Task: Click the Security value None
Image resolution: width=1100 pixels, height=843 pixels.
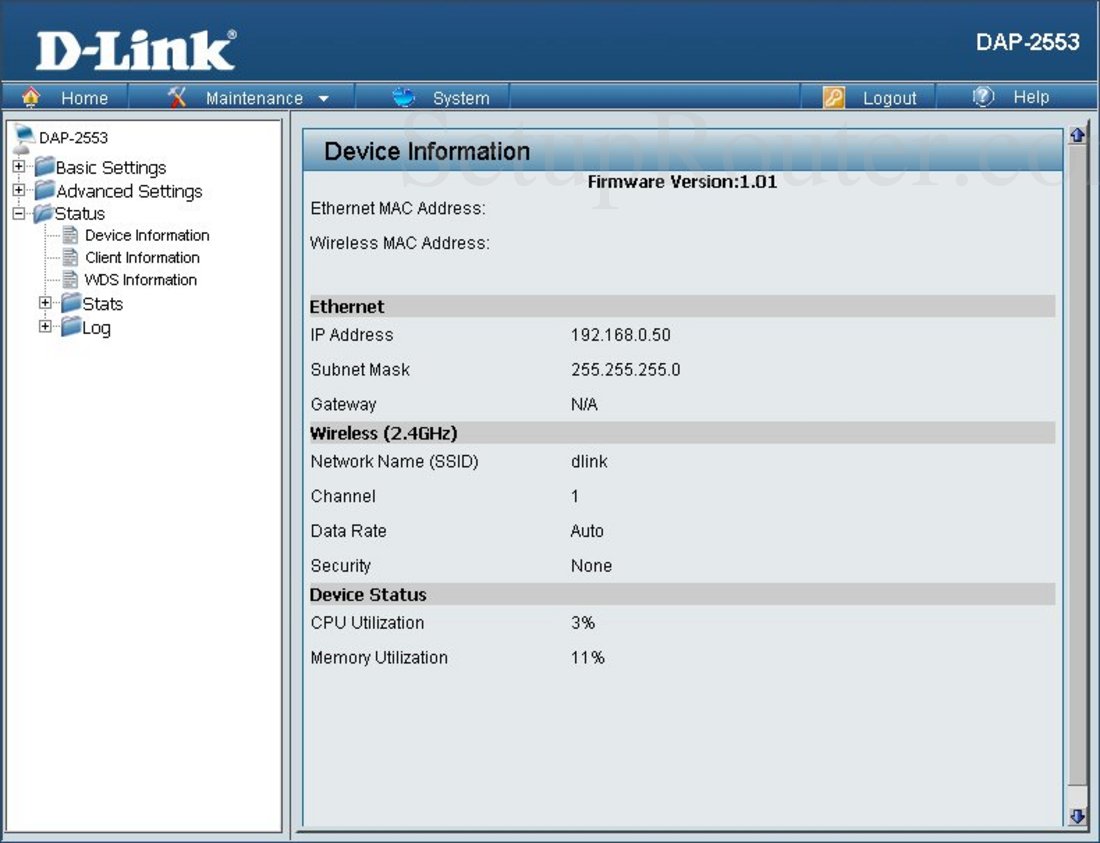Action: 591,566
